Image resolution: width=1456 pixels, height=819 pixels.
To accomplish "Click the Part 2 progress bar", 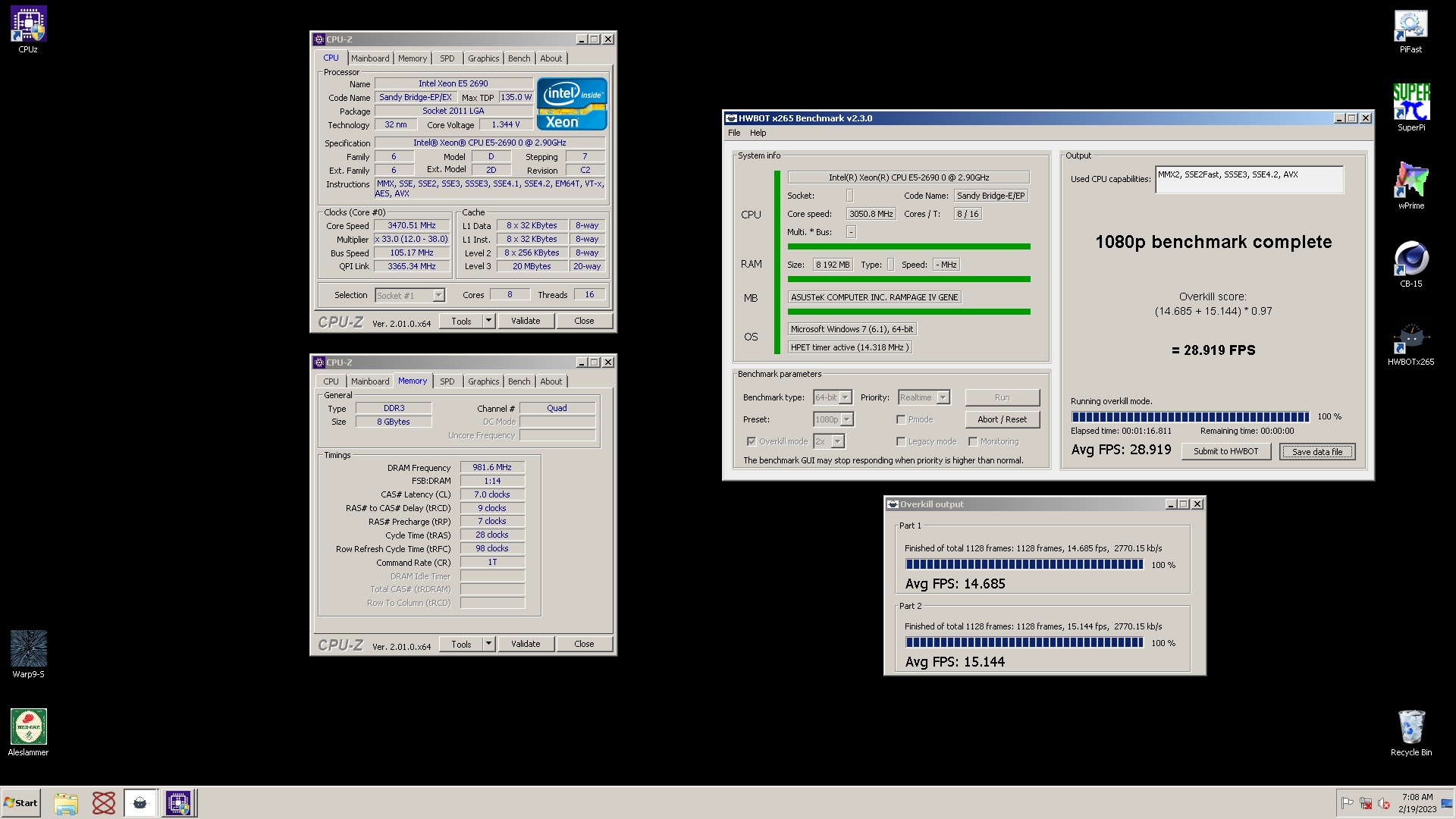I will pyautogui.click(x=1024, y=643).
